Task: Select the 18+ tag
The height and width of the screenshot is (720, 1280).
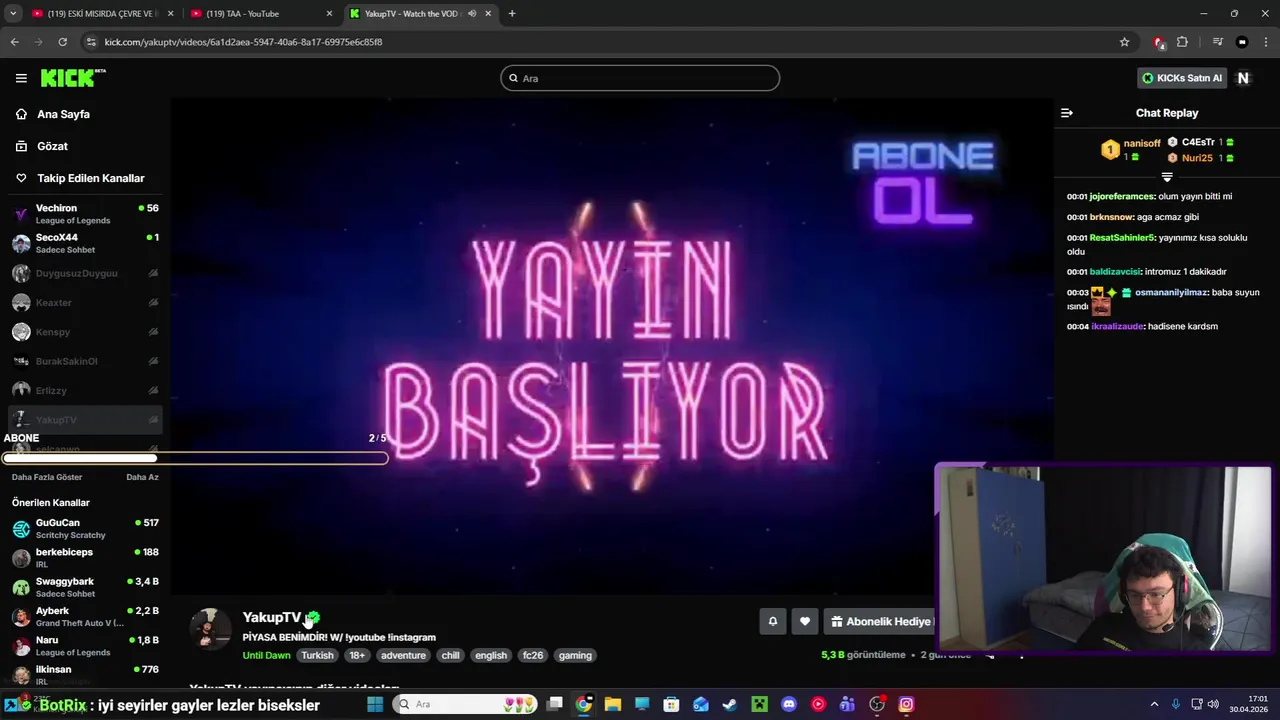Action: pos(357,655)
